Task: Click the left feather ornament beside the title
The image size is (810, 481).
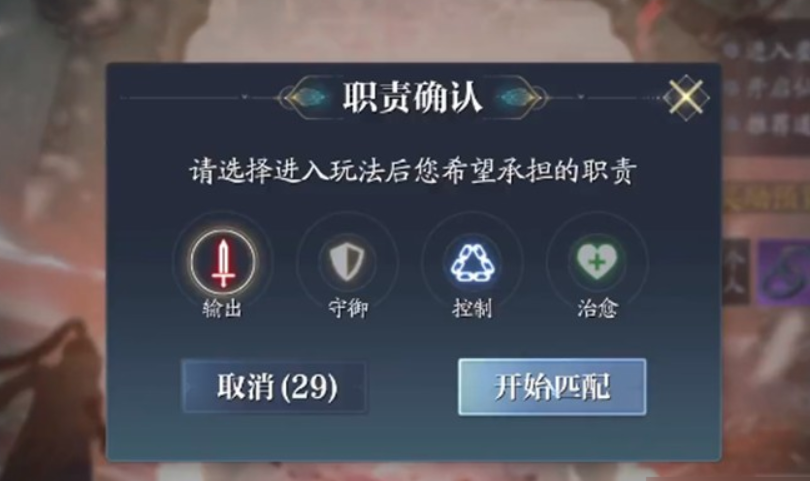Action: pos(308,97)
